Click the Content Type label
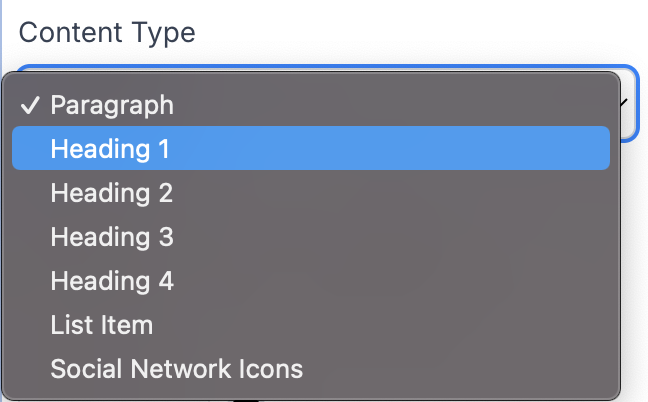The height and width of the screenshot is (402, 648). tap(107, 32)
